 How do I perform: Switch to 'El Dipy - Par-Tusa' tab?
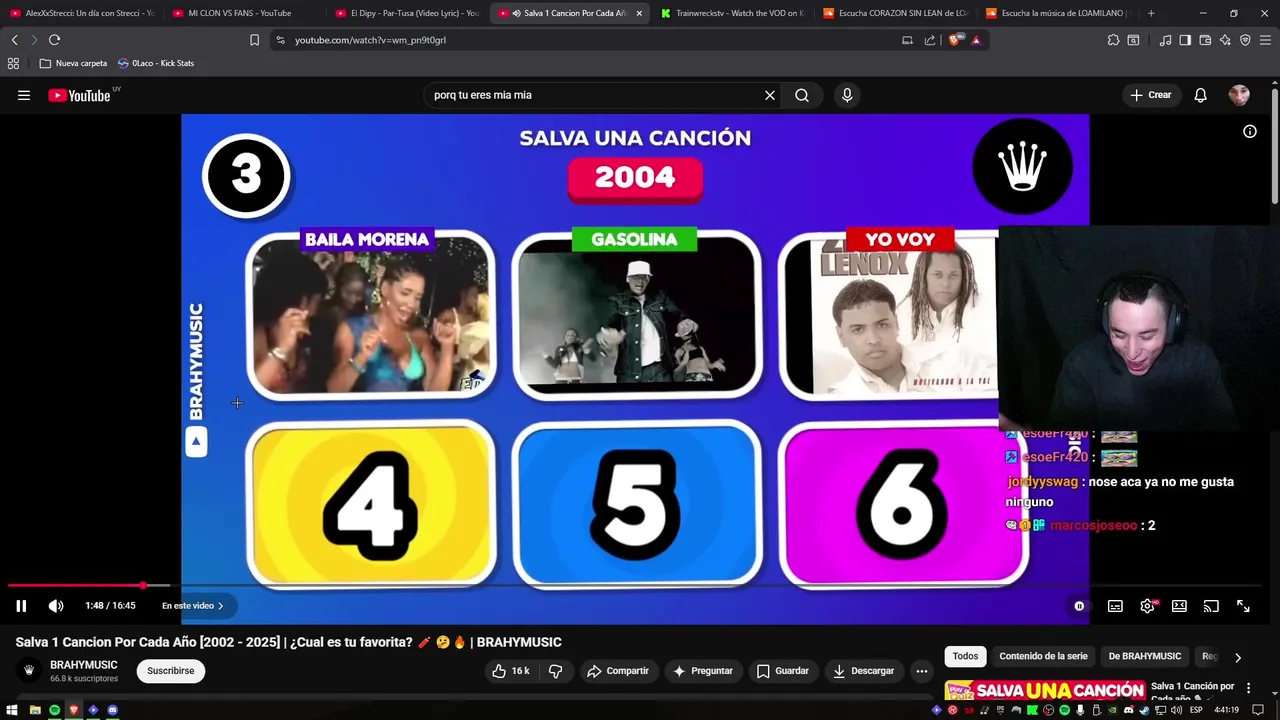point(408,13)
